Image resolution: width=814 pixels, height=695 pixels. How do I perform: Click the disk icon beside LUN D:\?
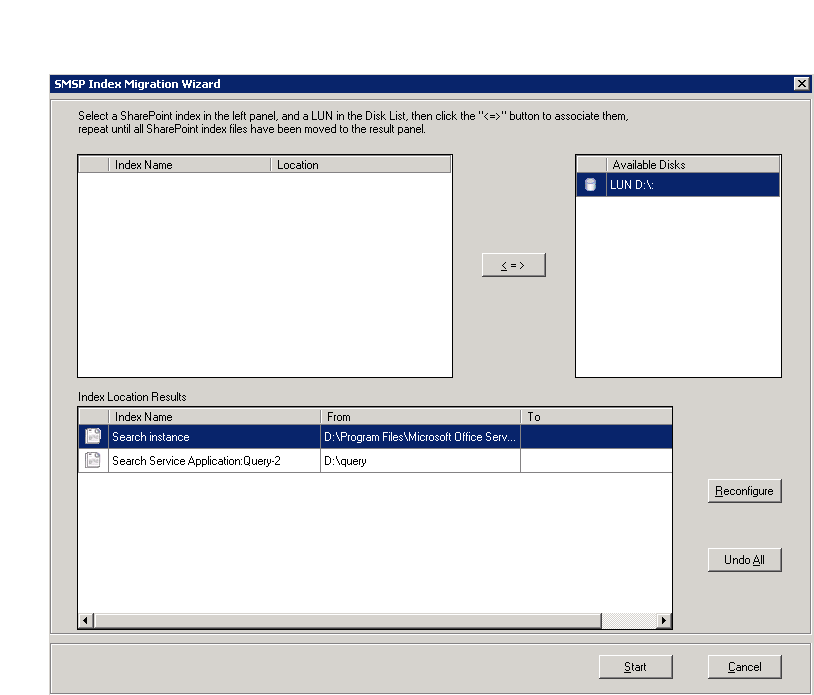(590, 185)
